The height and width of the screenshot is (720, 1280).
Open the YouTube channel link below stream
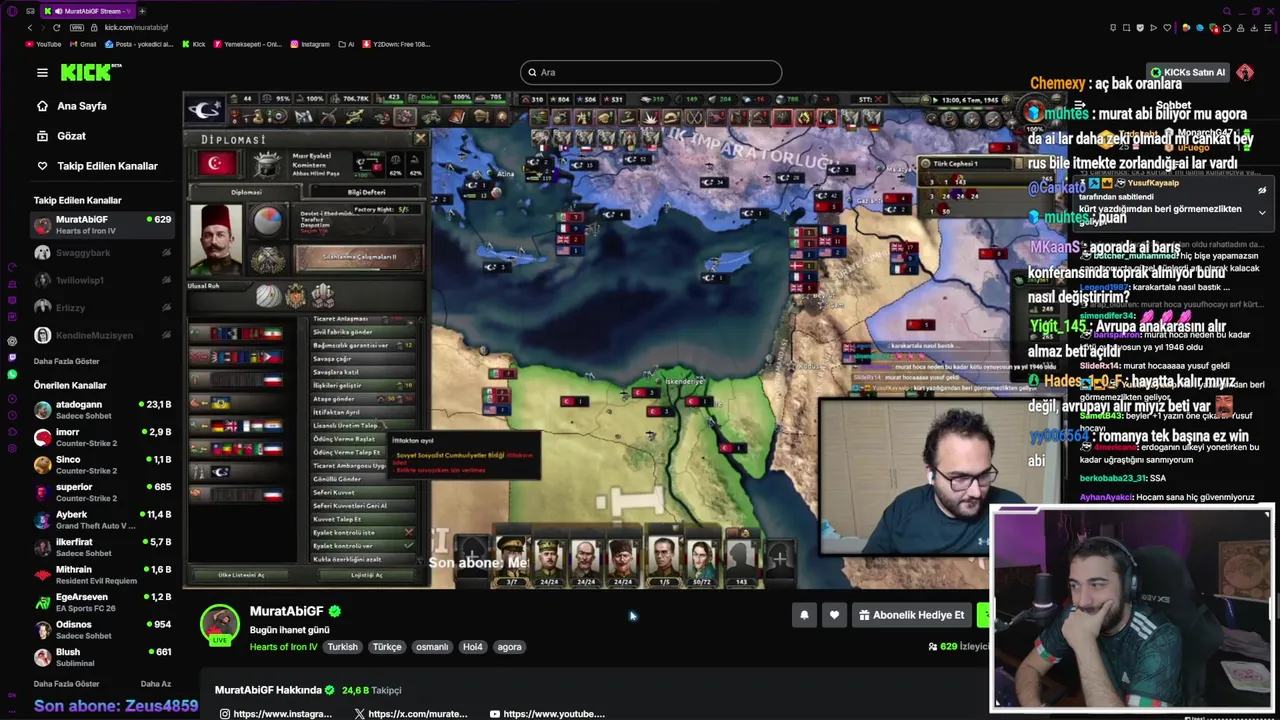(547, 714)
